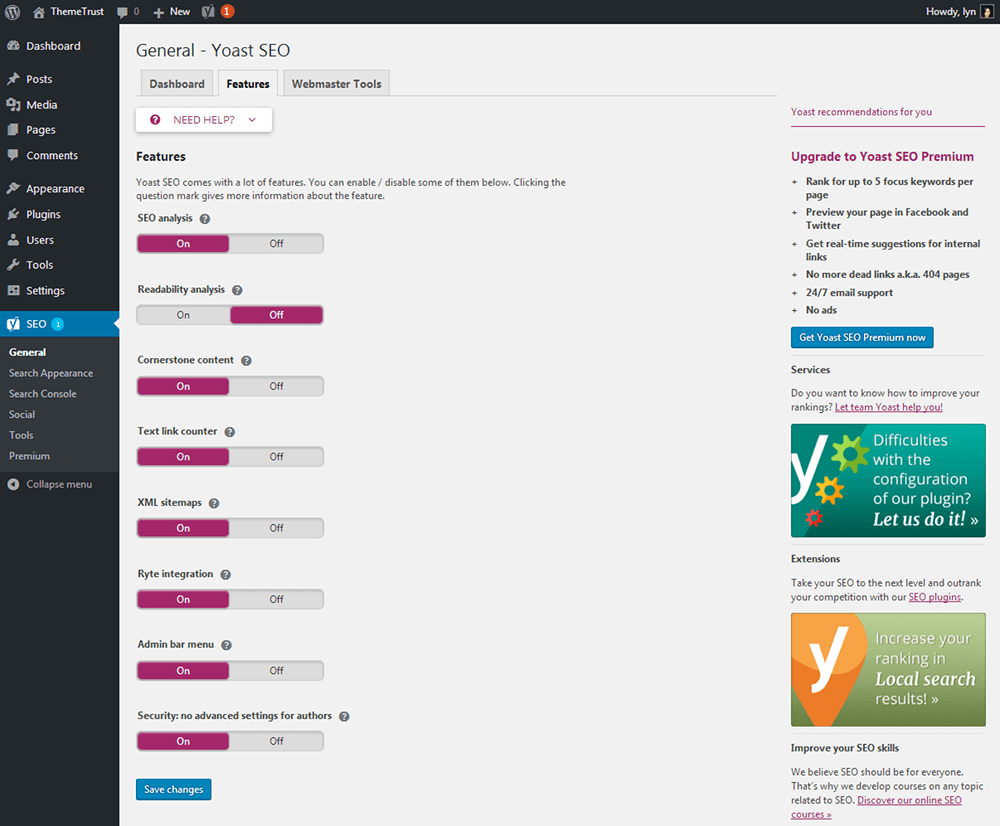Open the Yoast icon in admin bar

pos(208,12)
